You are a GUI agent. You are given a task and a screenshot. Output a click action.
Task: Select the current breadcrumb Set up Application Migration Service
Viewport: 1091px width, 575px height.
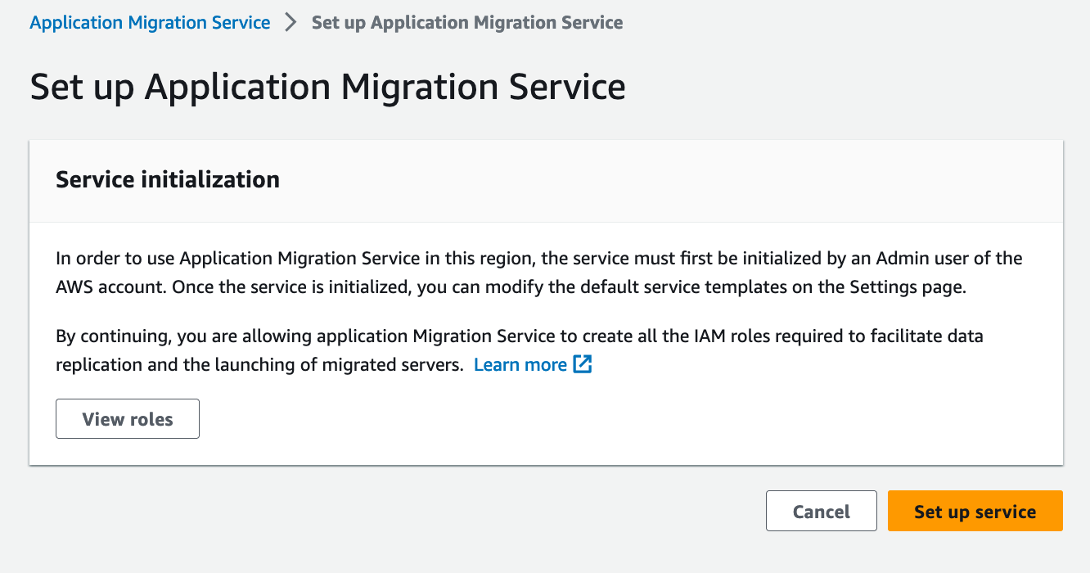pyautogui.click(x=467, y=22)
